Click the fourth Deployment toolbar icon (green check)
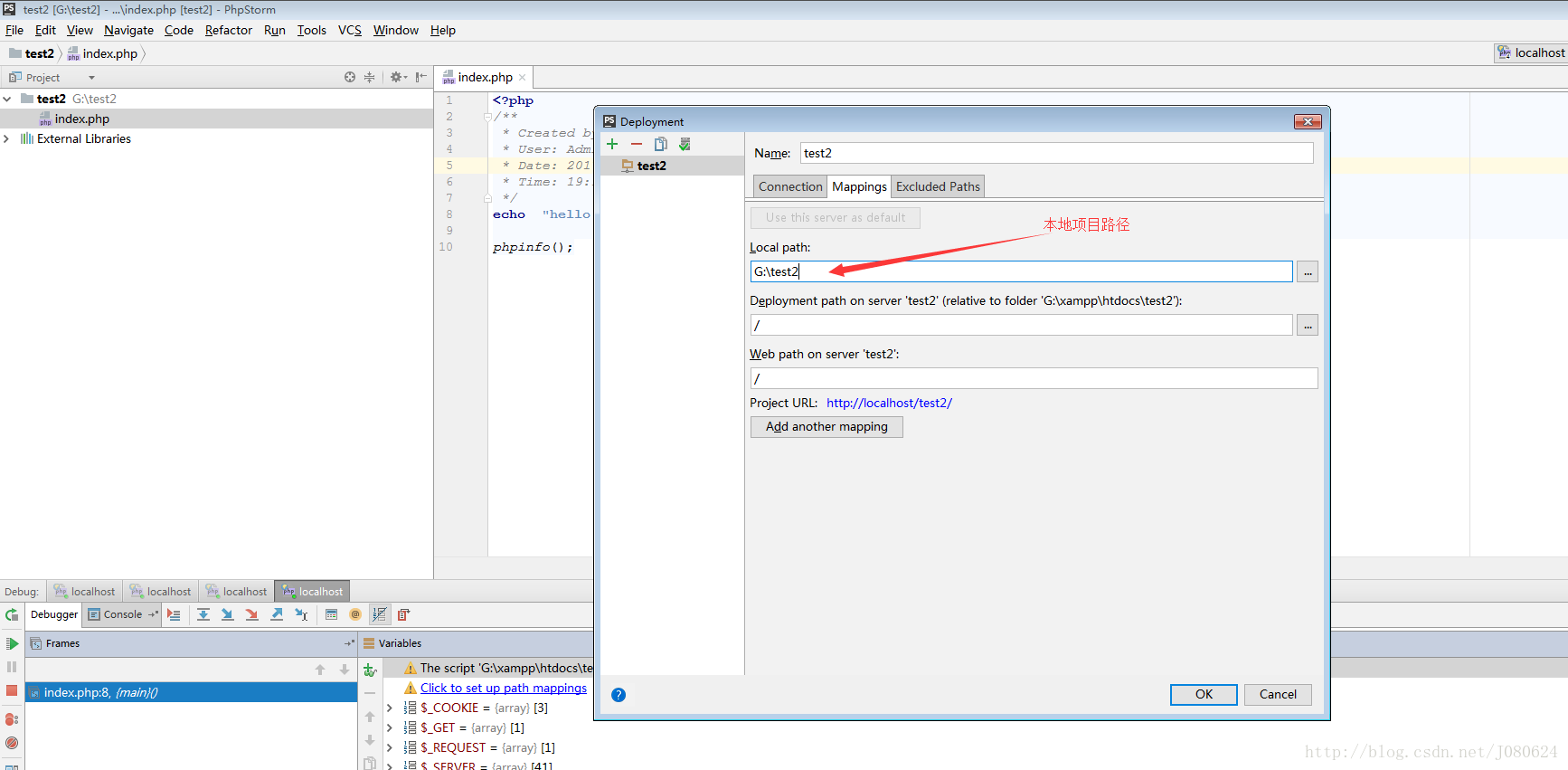Viewport: 1568px width, 770px height. tap(685, 144)
